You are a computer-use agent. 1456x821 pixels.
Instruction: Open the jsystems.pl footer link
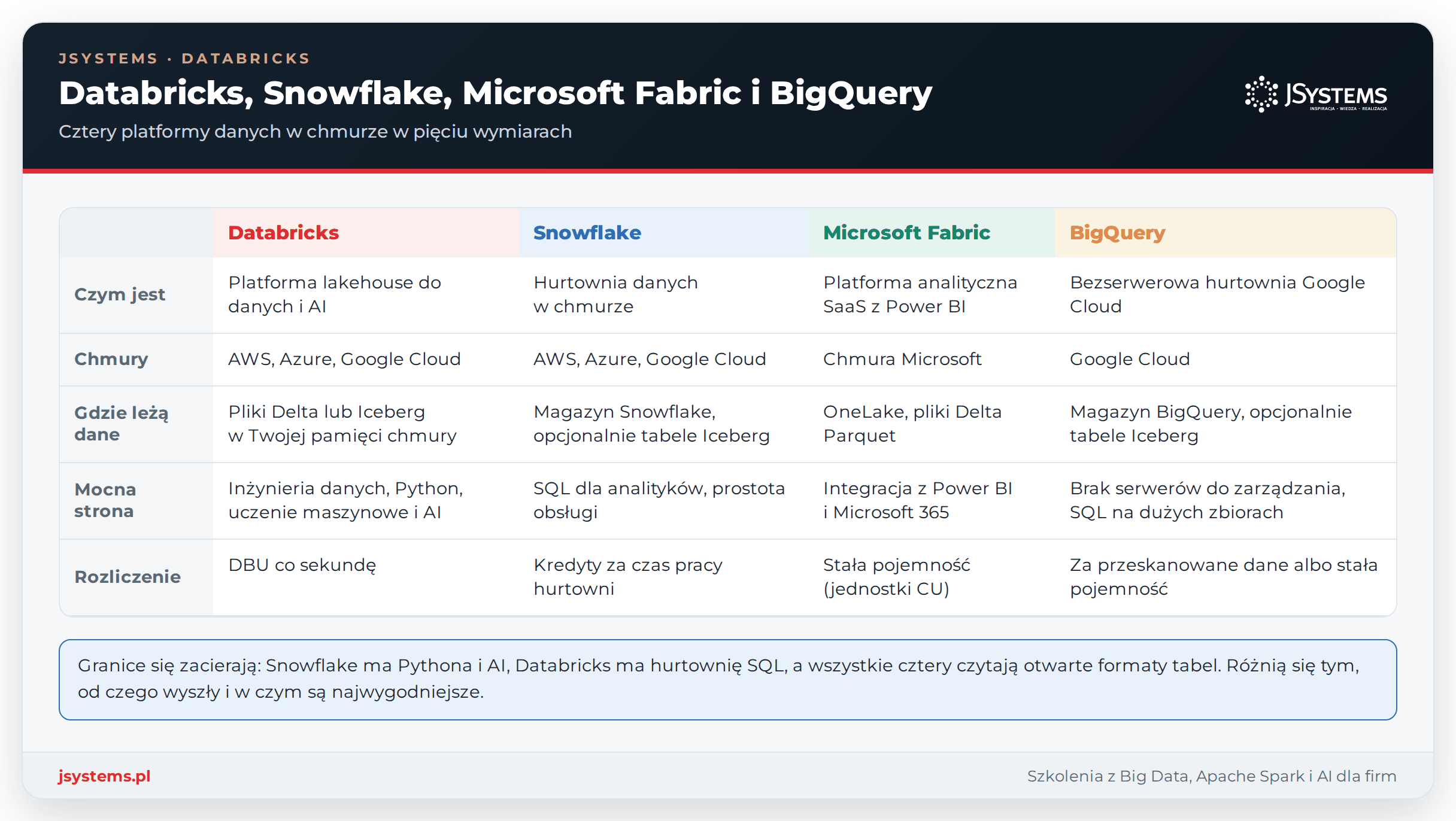pyautogui.click(x=104, y=776)
